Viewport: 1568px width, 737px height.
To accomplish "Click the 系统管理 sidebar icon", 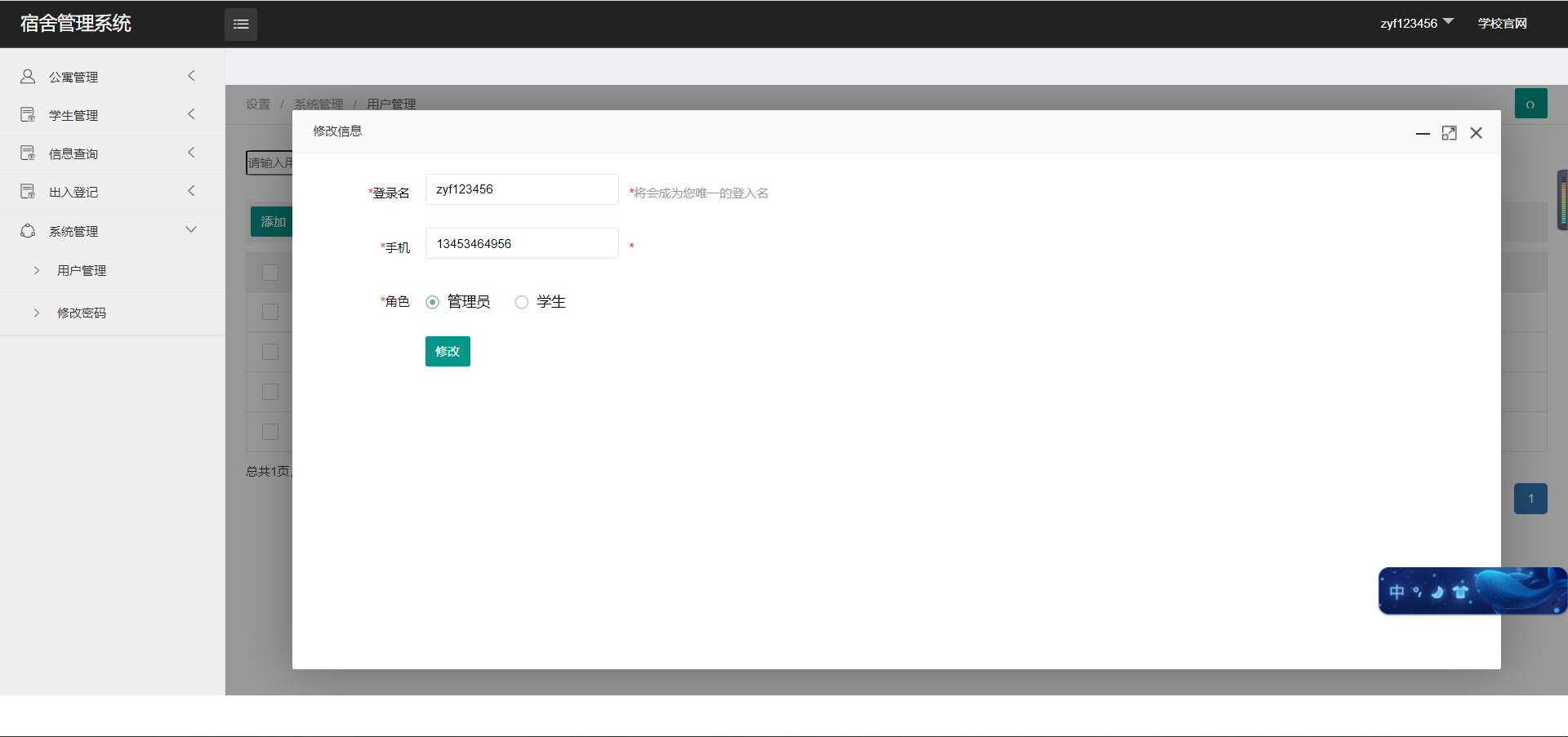I will [x=28, y=230].
